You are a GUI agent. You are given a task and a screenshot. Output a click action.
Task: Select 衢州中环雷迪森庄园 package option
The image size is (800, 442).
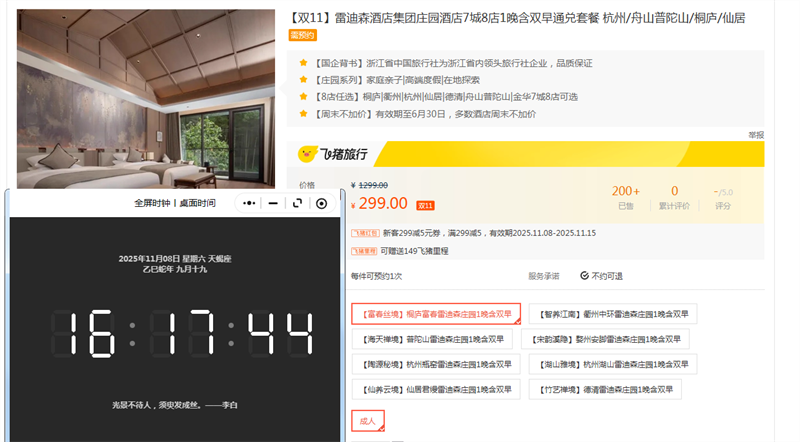click(613, 314)
